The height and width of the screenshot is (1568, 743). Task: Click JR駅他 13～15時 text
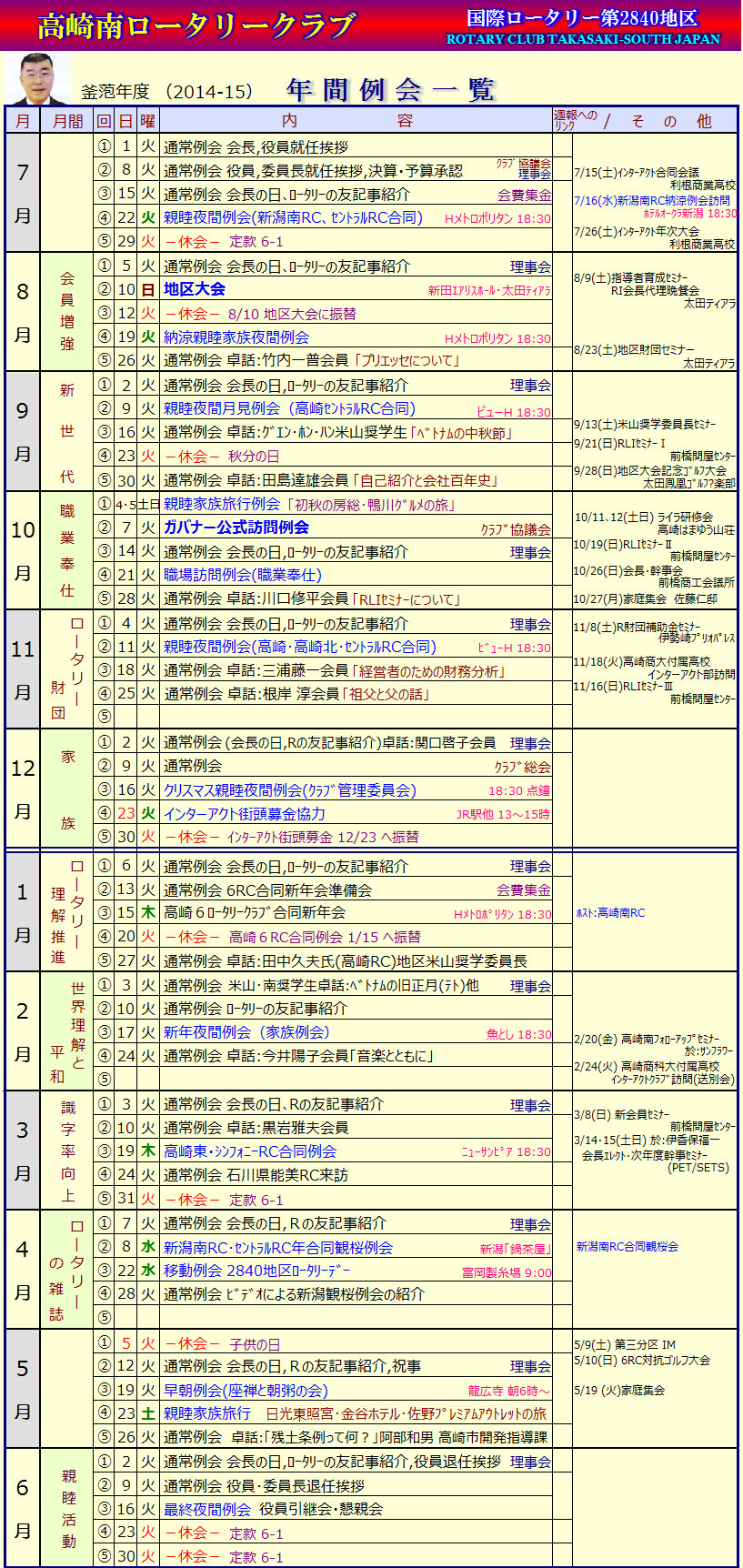[x=504, y=815]
